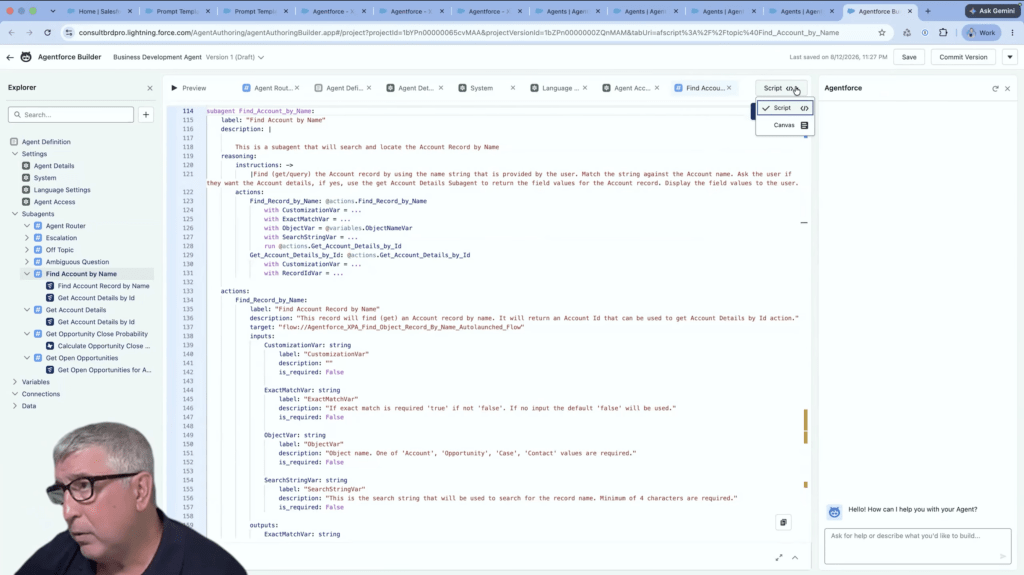Reload the page with browser refresh icon
1024x575 pixels.
(x=48, y=33)
